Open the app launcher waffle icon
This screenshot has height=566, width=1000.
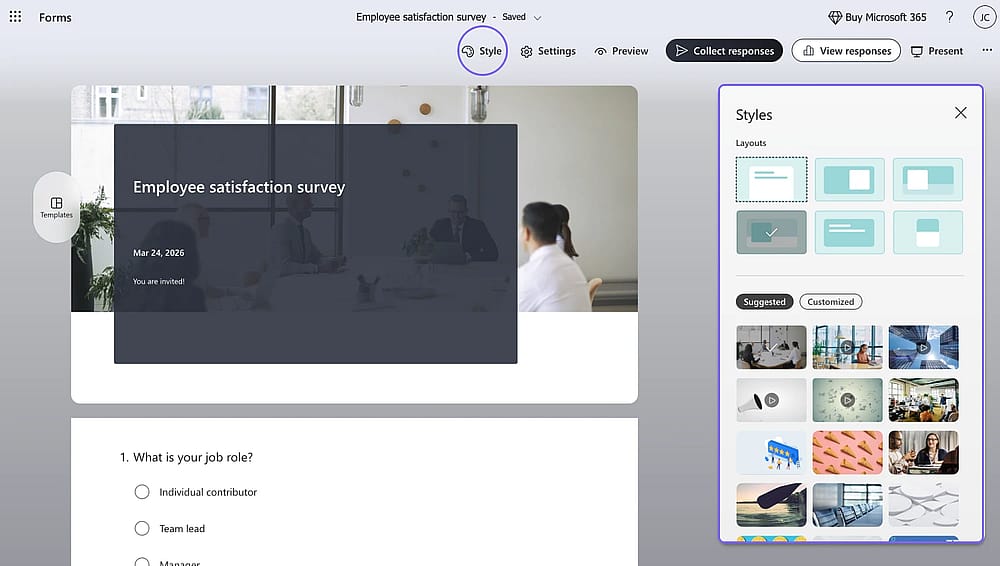click(15, 17)
